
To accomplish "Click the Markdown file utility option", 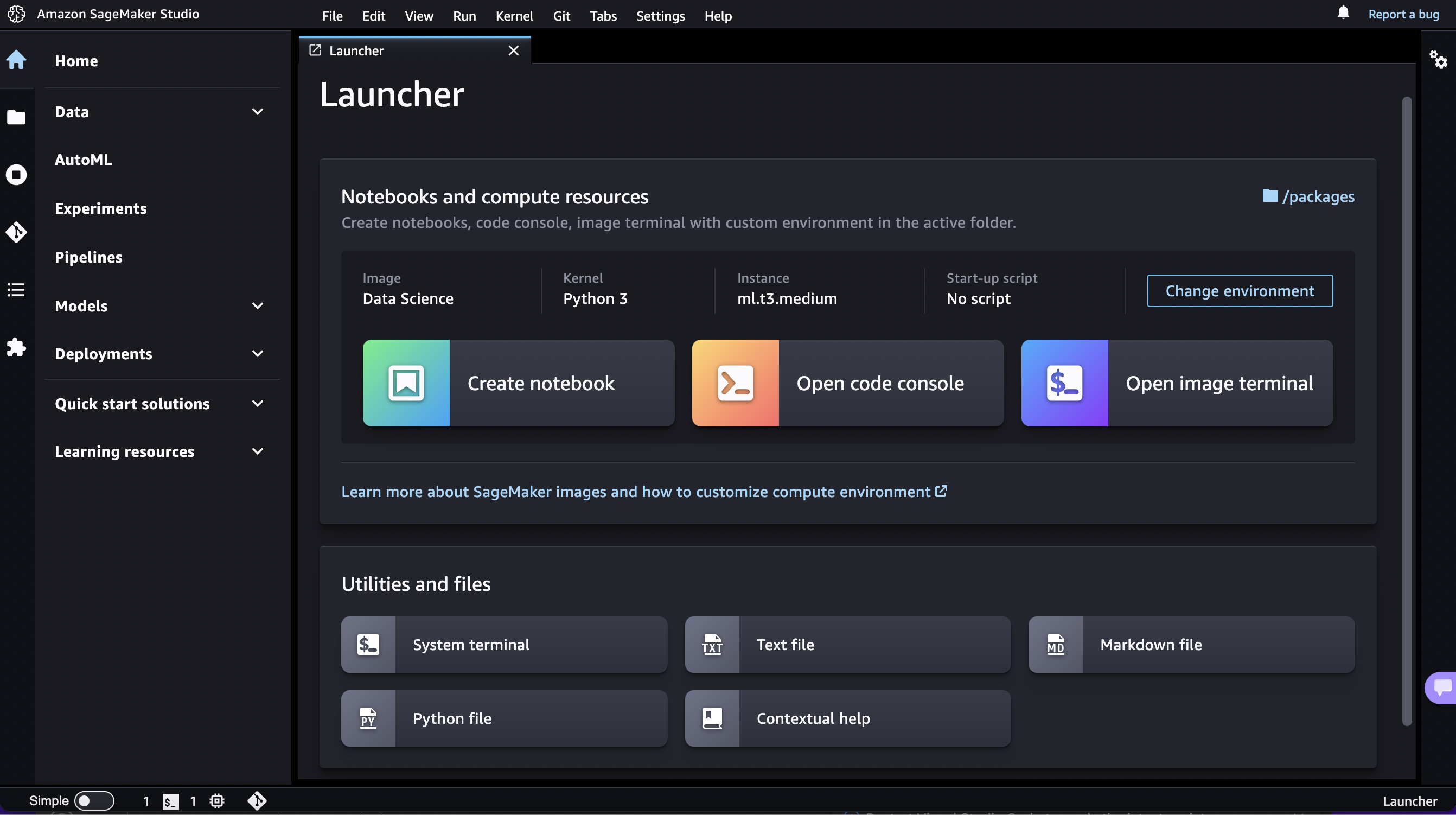I will click(x=1191, y=644).
